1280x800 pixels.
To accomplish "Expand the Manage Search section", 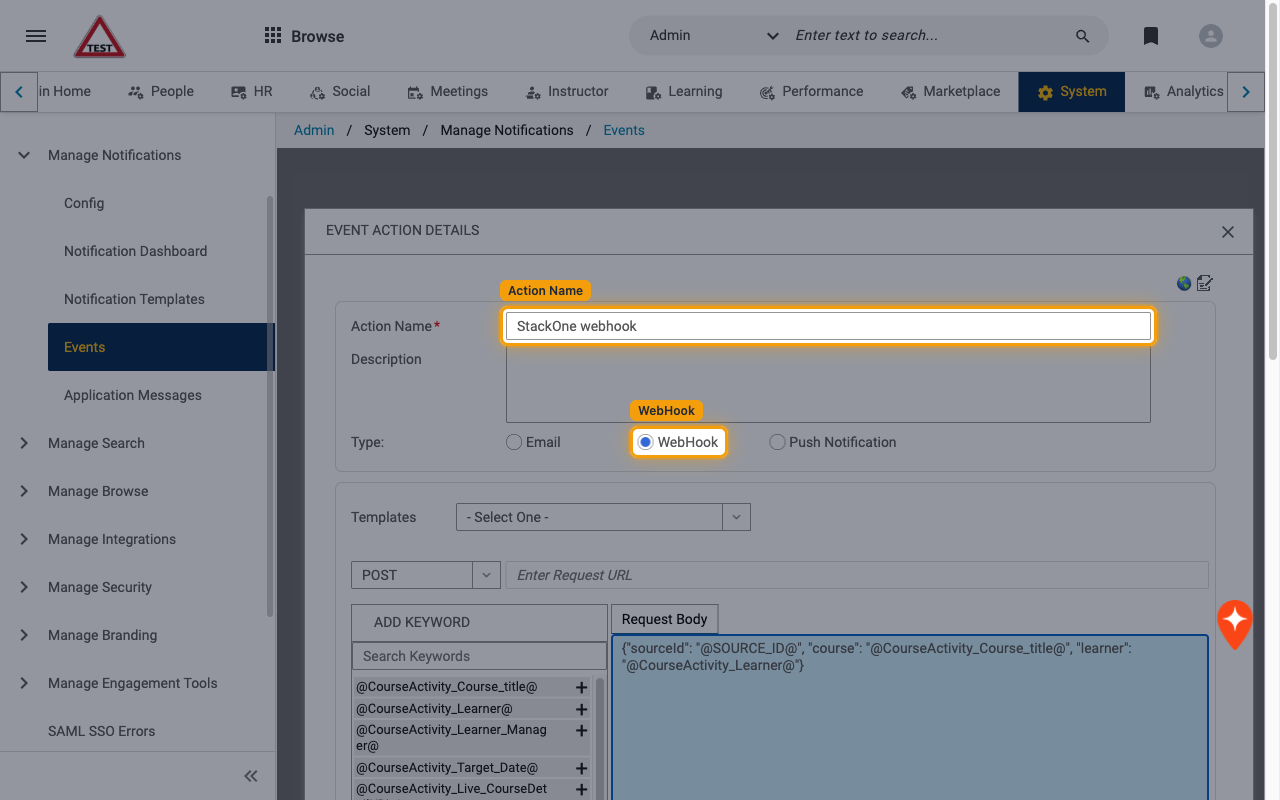I will (x=24, y=443).
